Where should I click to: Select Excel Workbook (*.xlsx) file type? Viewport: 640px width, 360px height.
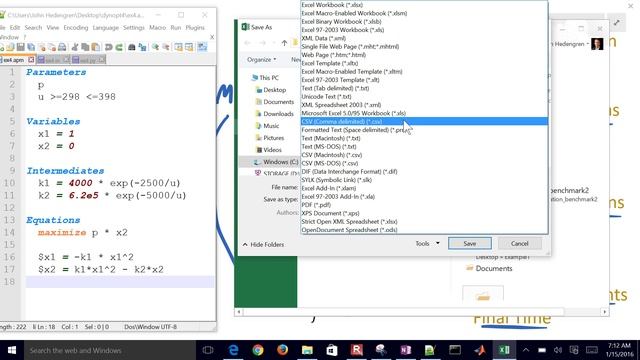coord(424,5)
